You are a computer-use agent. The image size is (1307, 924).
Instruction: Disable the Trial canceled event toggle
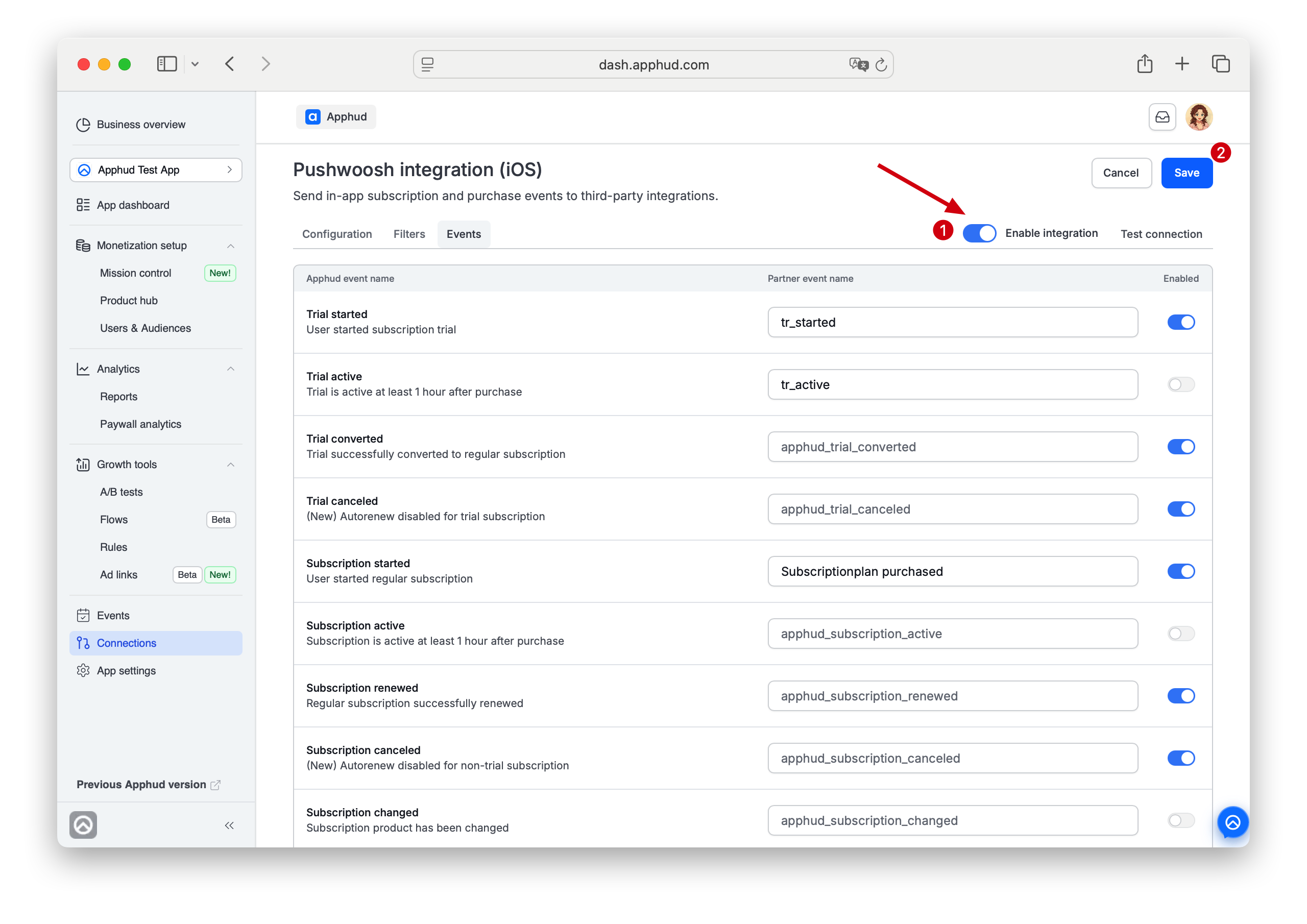pyautogui.click(x=1180, y=509)
